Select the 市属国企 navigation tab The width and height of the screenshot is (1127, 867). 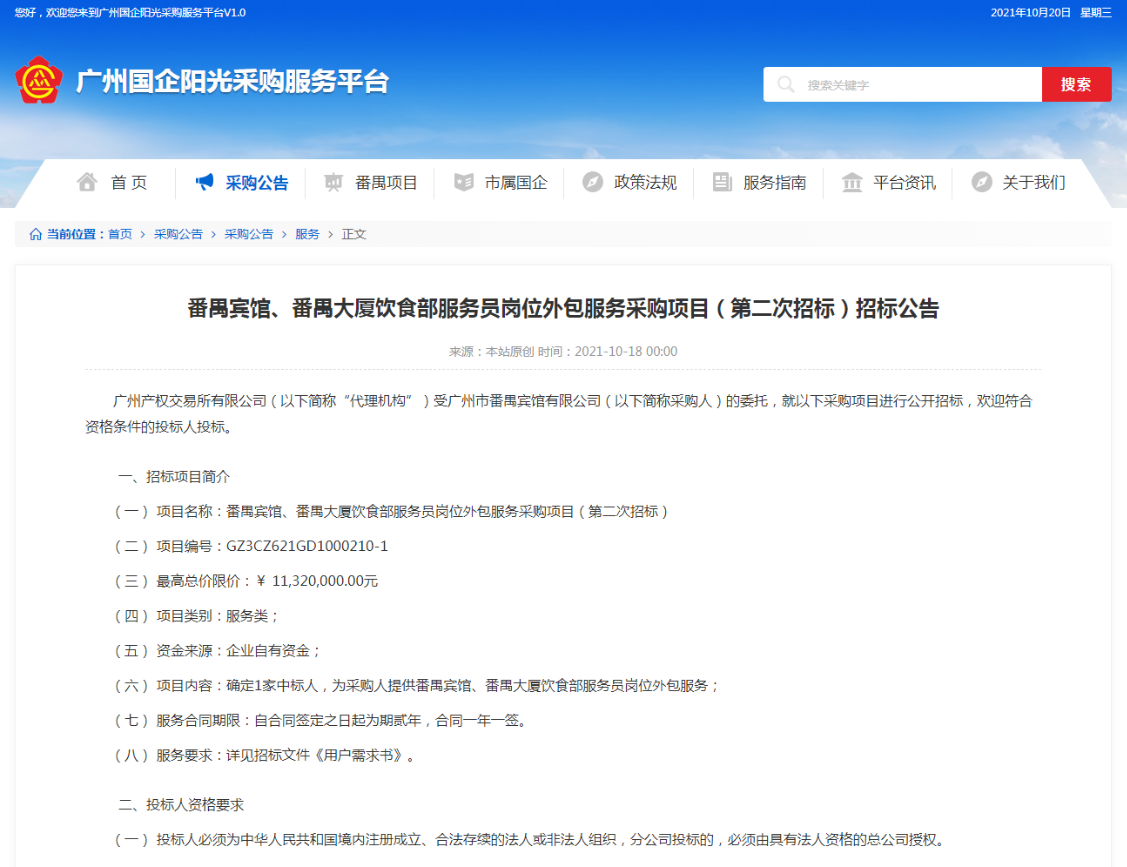(516, 183)
